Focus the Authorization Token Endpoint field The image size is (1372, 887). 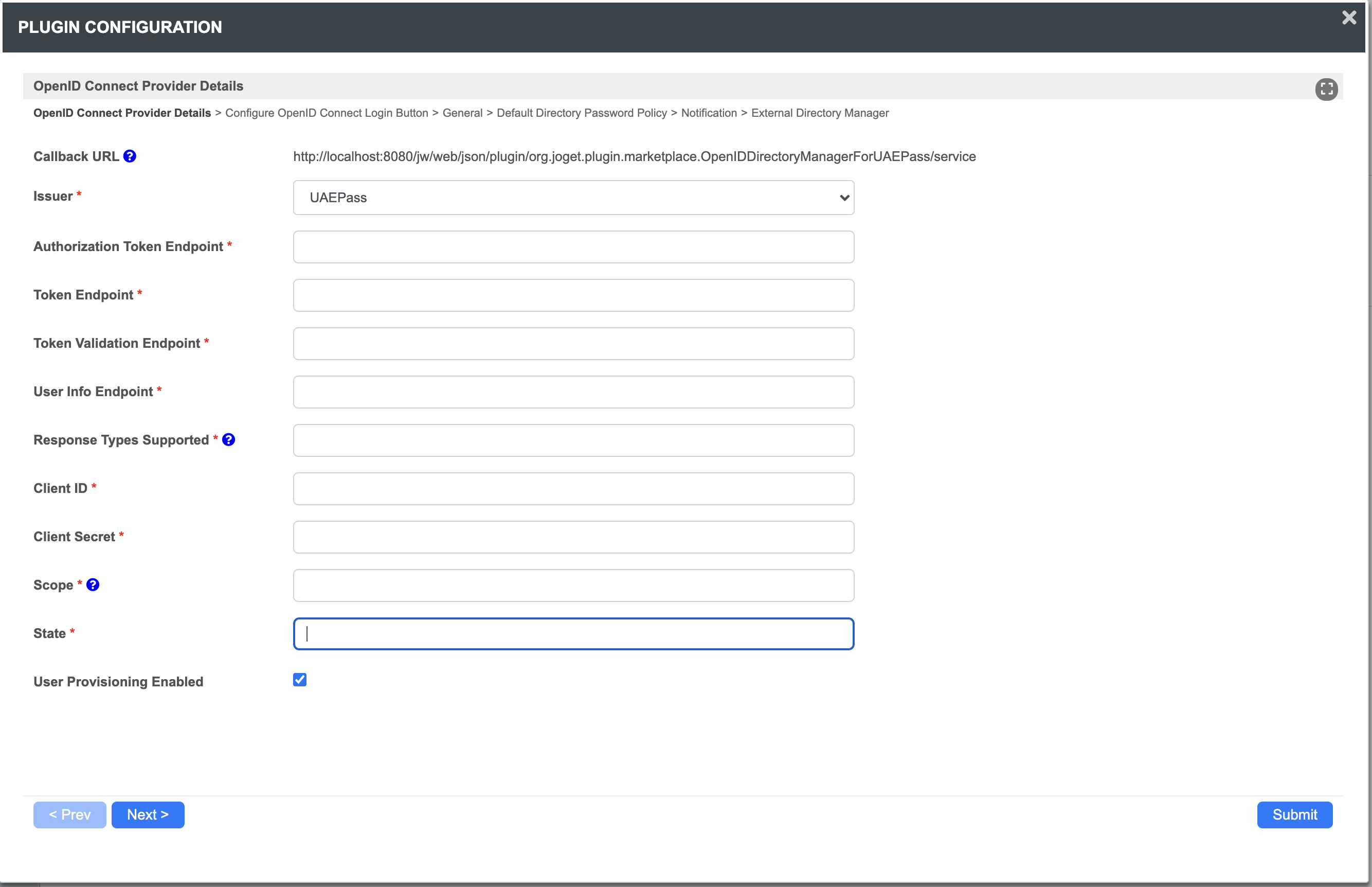click(x=573, y=247)
